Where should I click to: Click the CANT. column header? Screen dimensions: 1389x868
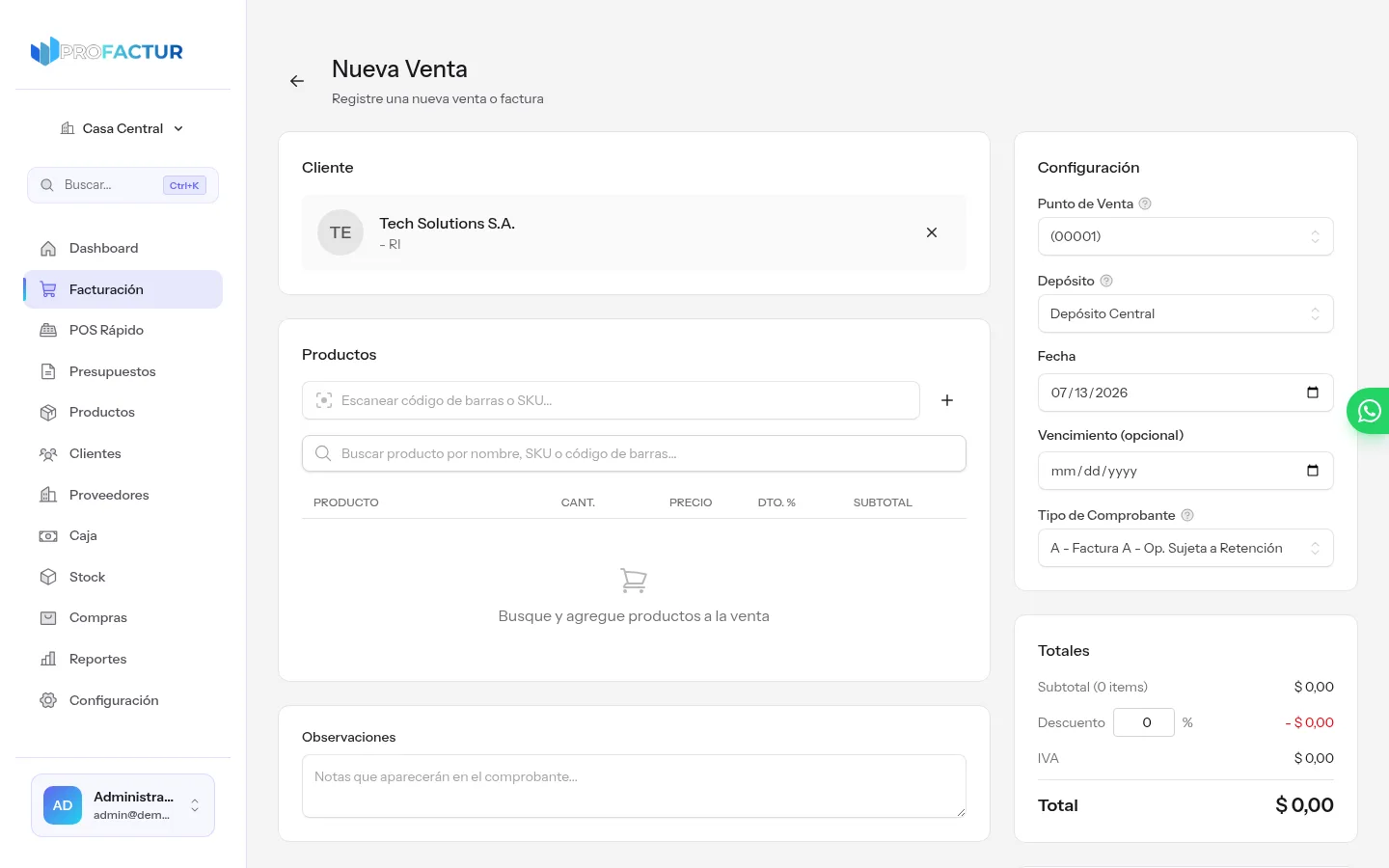coord(578,502)
